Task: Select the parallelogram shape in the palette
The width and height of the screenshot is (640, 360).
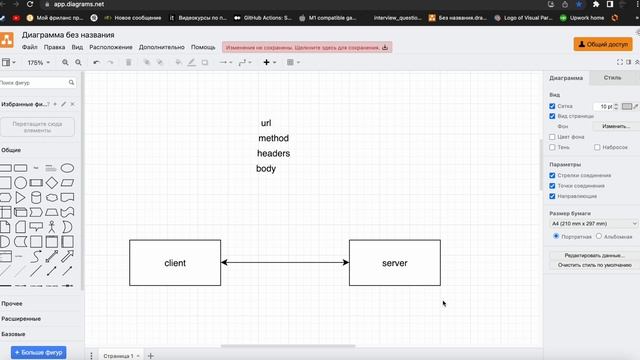Action: coord(67,183)
